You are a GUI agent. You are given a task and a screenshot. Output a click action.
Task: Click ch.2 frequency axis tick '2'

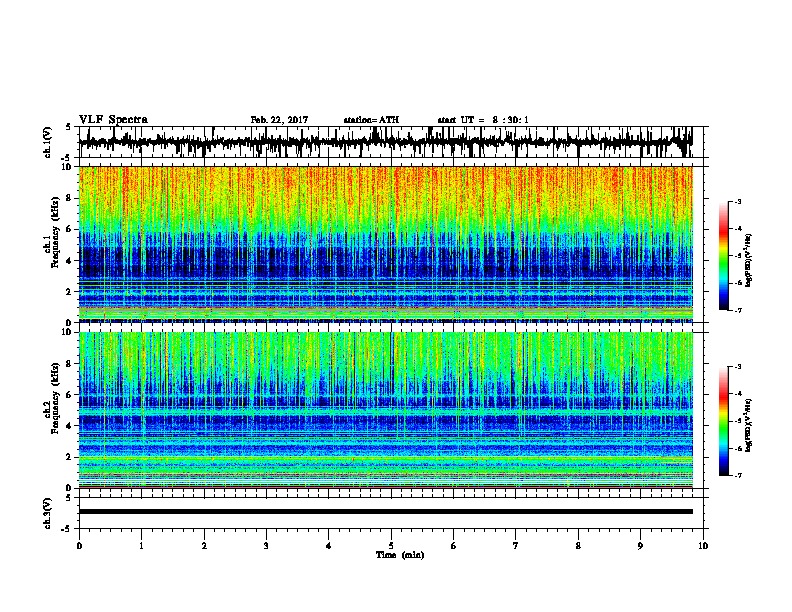click(x=70, y=457)
